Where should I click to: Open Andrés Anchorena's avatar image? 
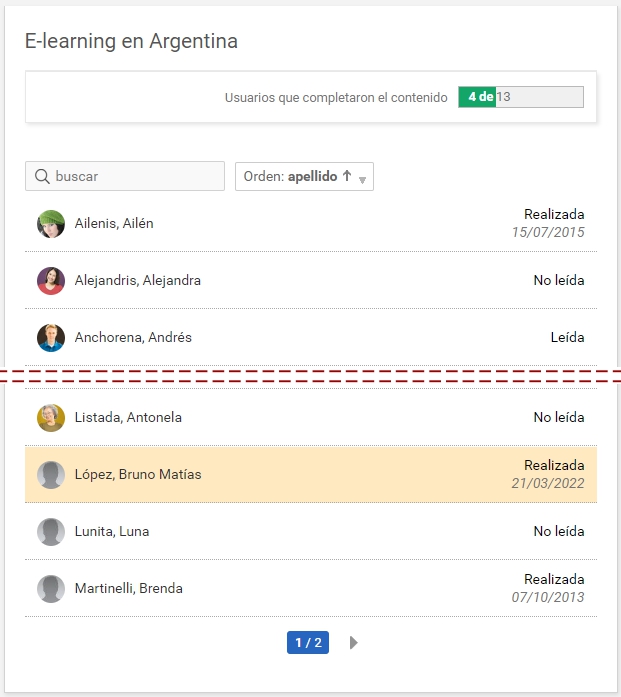tap(51, 338)
